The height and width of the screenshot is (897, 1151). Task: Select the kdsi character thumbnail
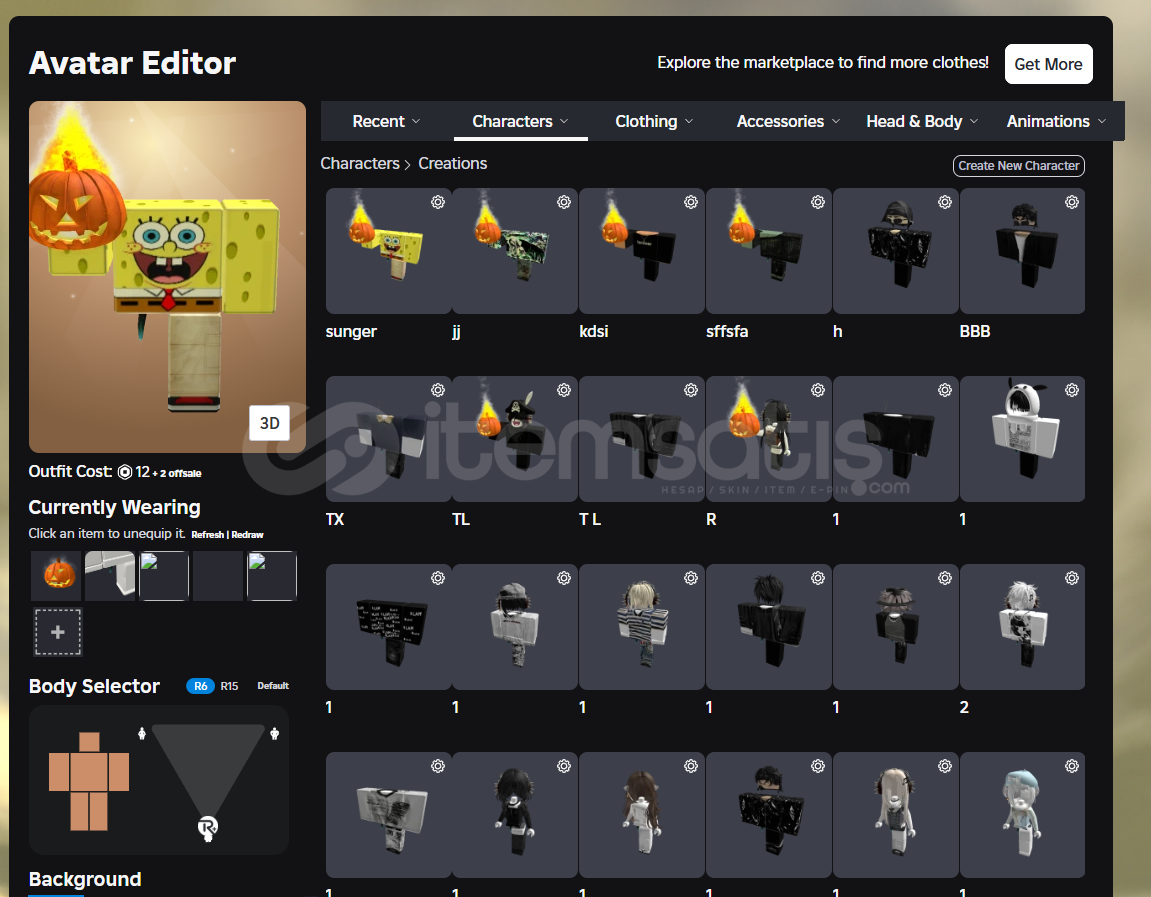642,251
